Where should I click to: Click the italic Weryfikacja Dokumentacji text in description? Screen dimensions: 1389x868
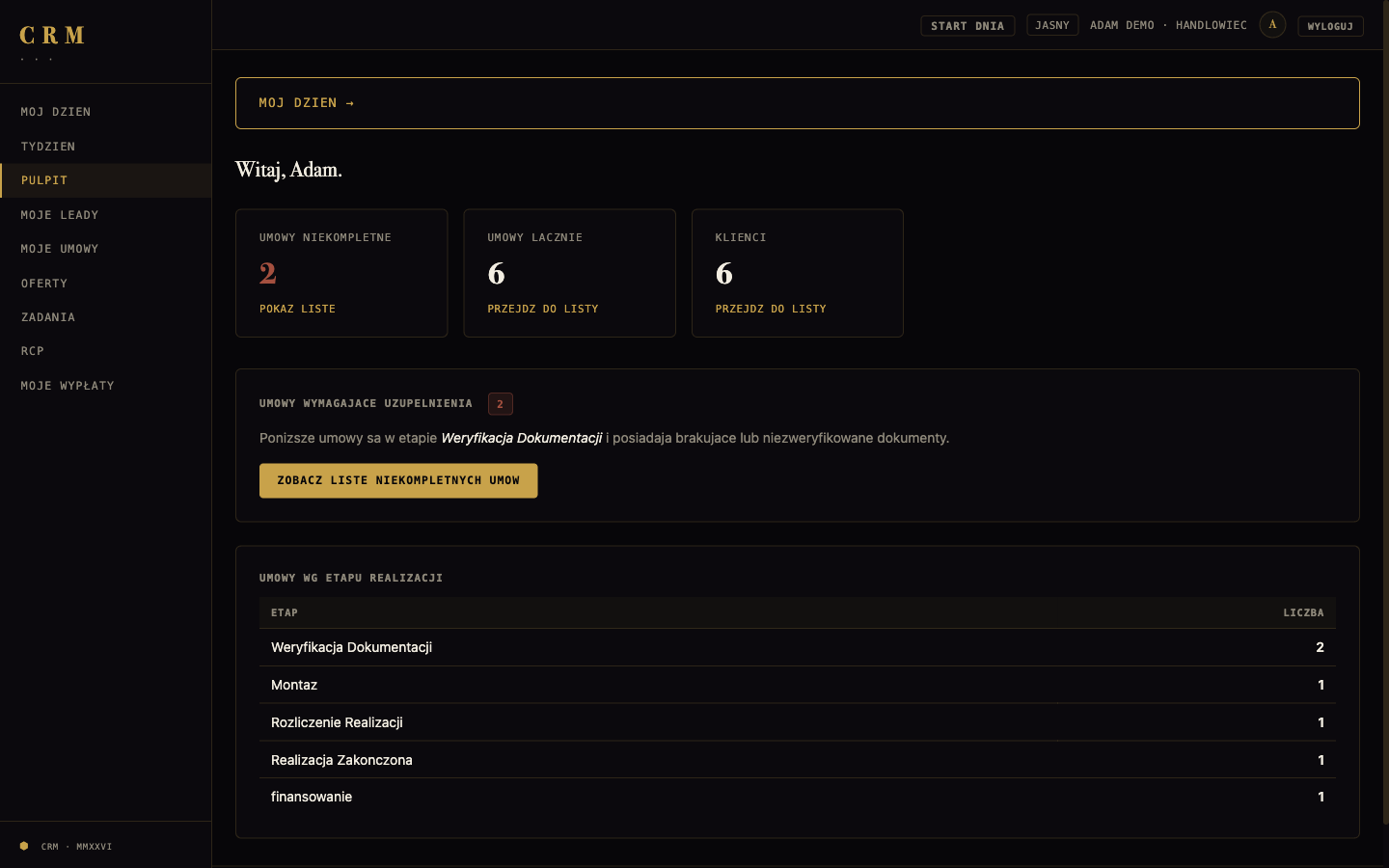[x=521, y=438]
